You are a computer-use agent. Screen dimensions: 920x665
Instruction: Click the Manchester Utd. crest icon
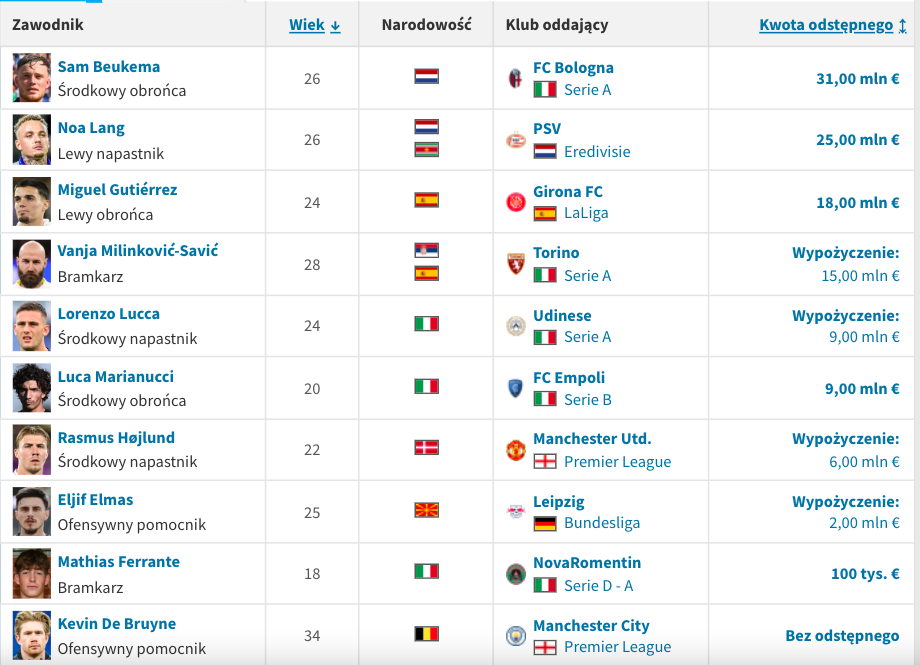coord(515,450)
